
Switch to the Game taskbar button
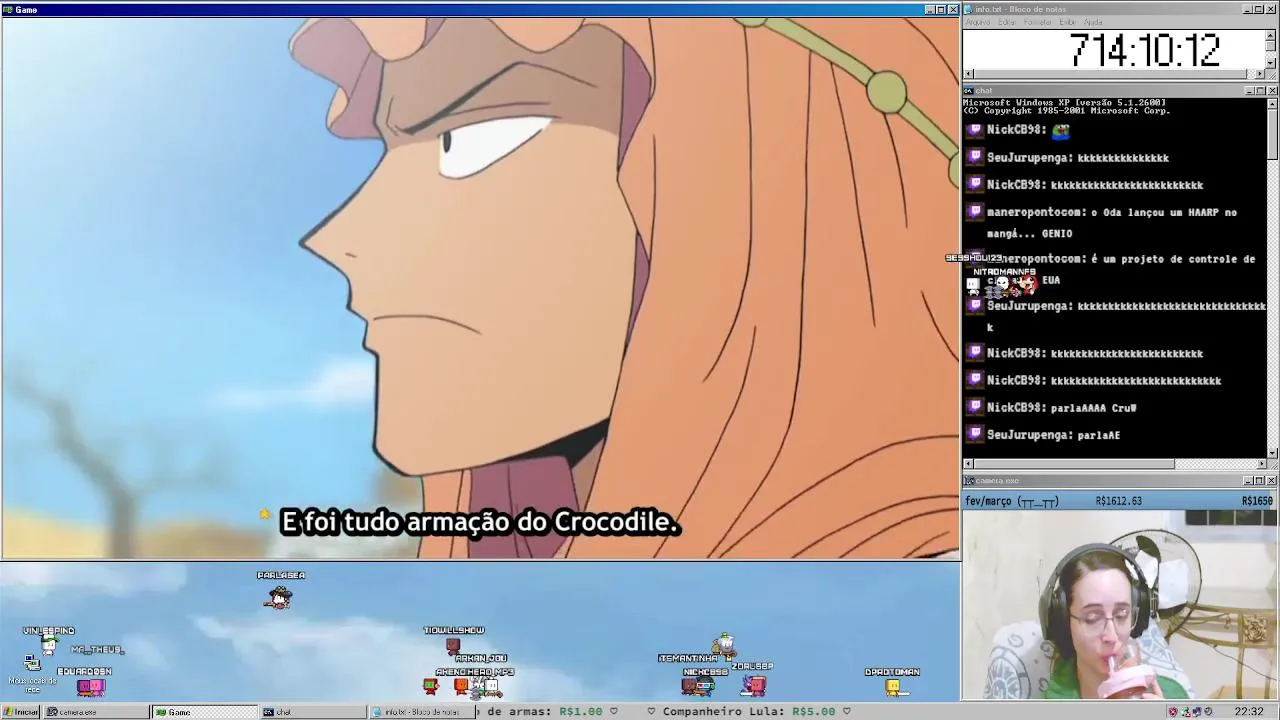tap(203, 712)
